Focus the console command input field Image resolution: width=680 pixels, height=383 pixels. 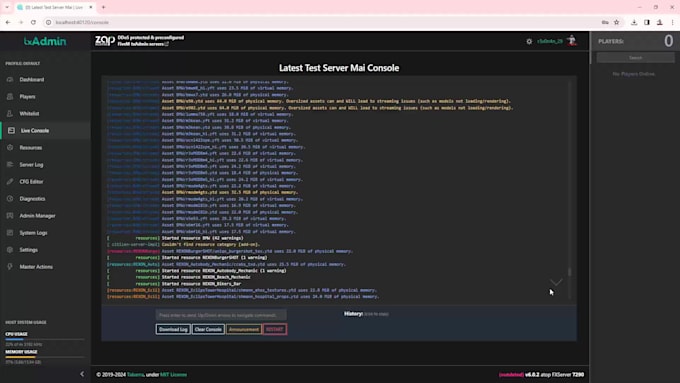coord(221,315)
